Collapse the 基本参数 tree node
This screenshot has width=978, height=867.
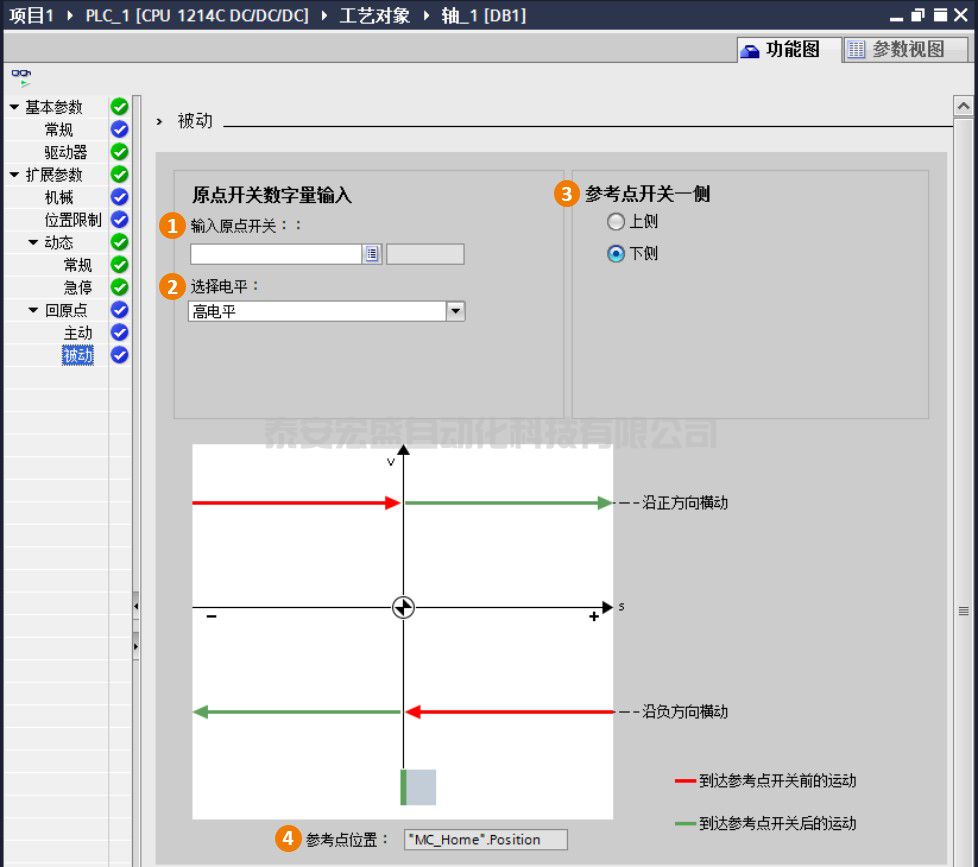(14, 107)
